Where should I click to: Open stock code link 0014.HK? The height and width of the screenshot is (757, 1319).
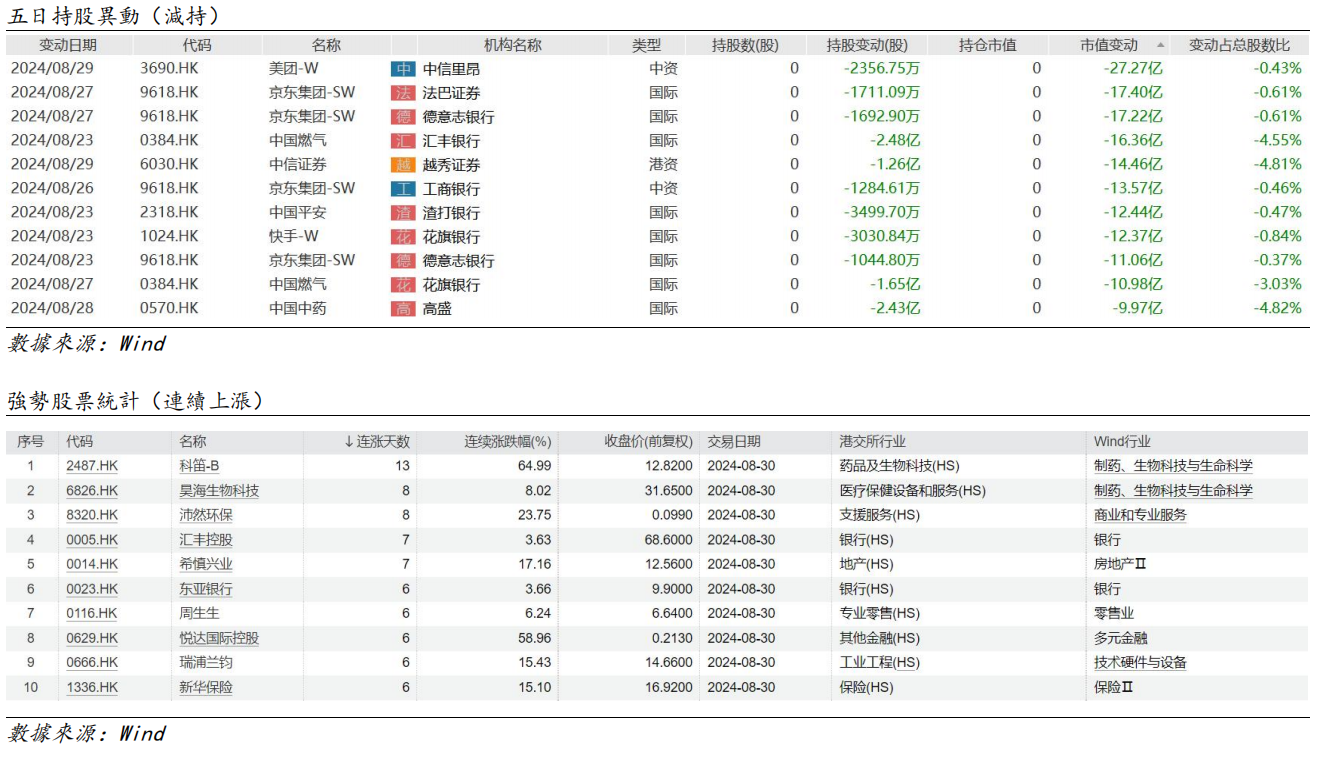pyautogui.click(x=92, y=564)
